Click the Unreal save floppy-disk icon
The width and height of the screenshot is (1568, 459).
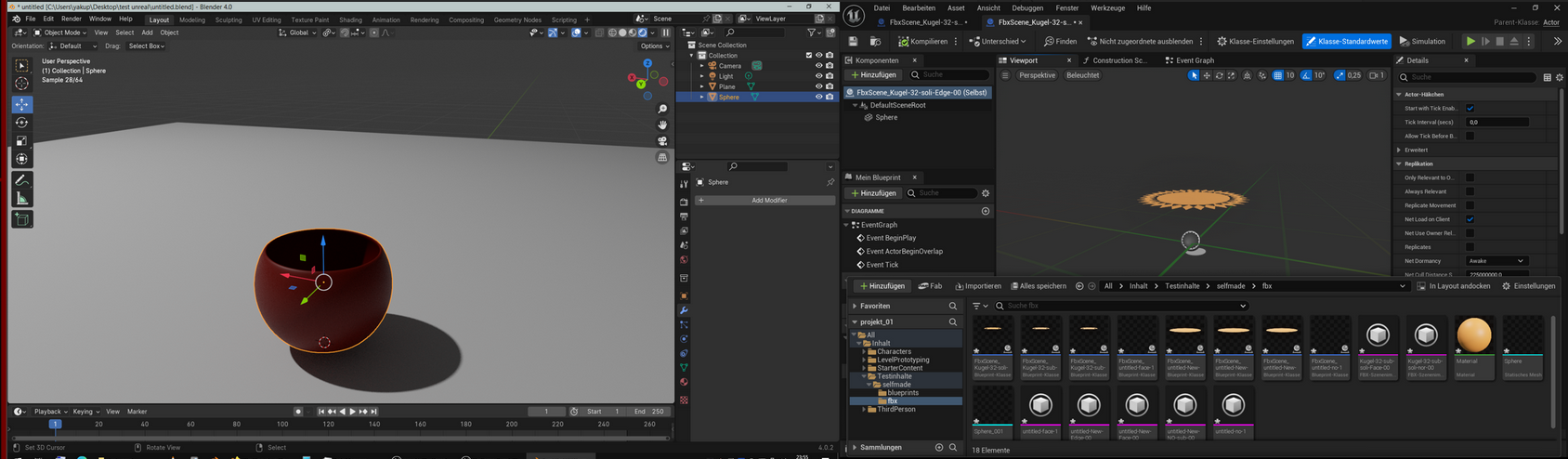click(x=853, y=41)
